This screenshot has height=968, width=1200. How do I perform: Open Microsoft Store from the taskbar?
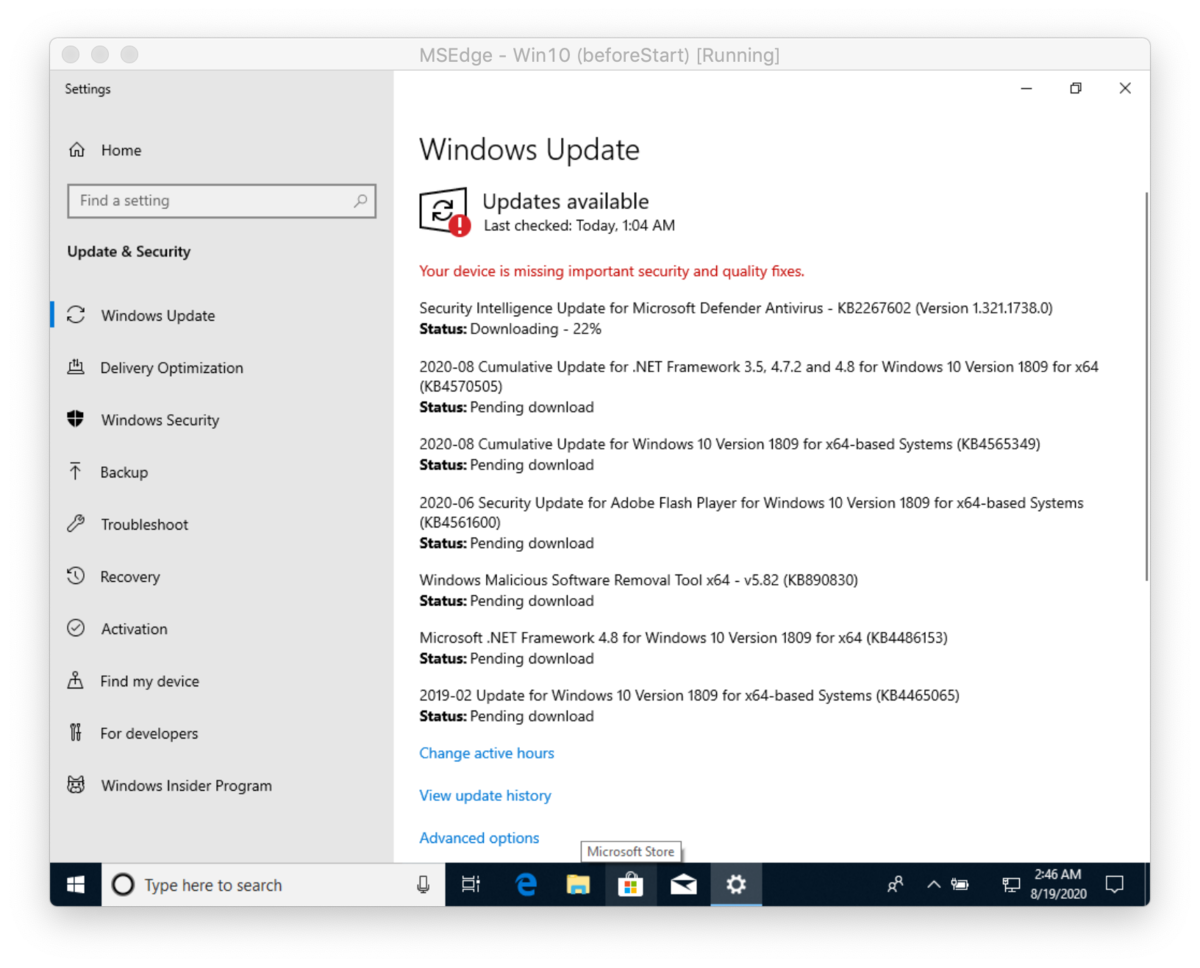pos(631,885)
